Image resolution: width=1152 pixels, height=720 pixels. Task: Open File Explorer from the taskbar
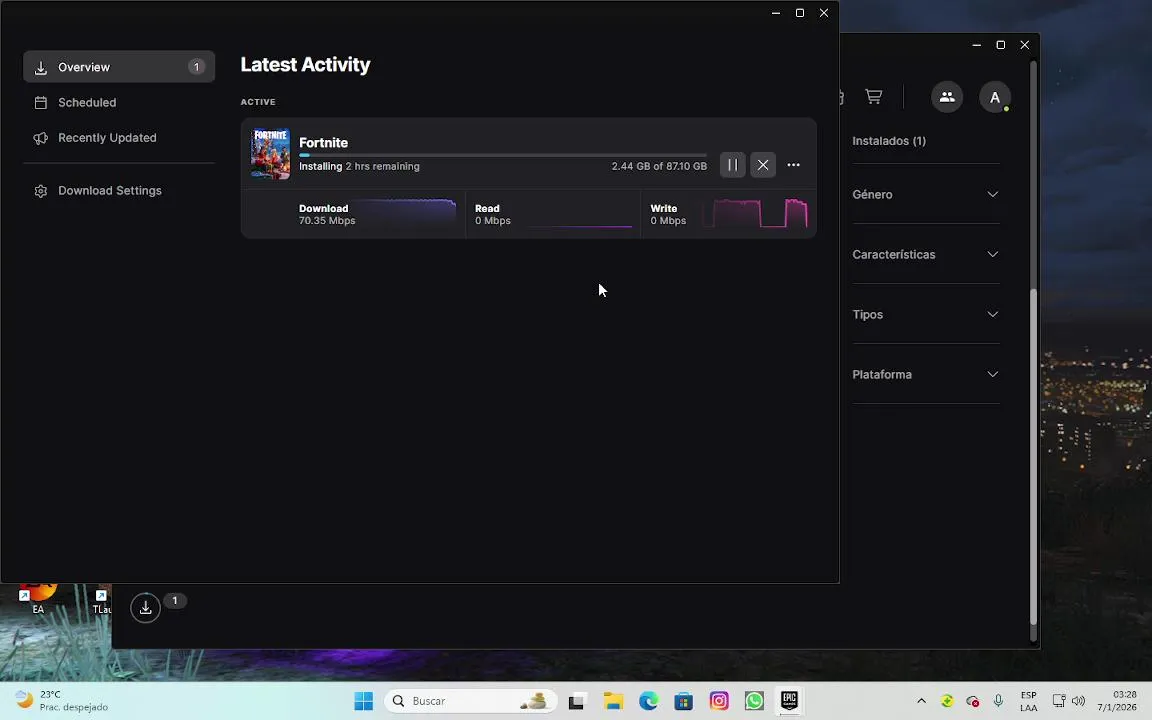(613, 701)
